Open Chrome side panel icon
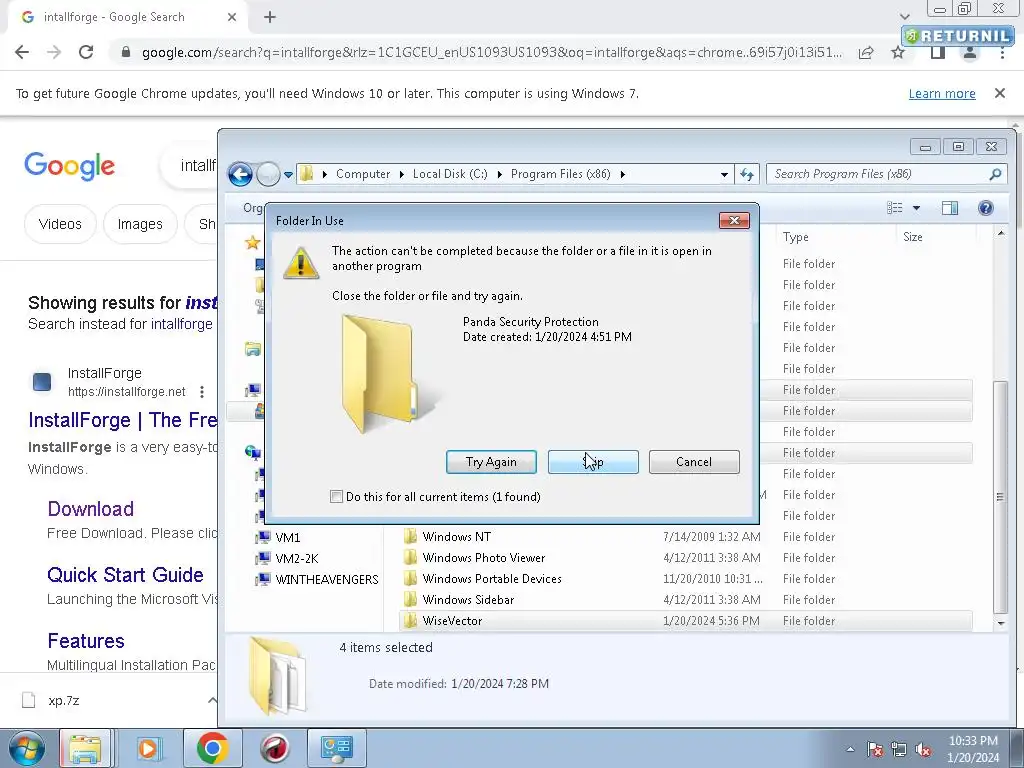1024x768 pixels. click(937, 52)
